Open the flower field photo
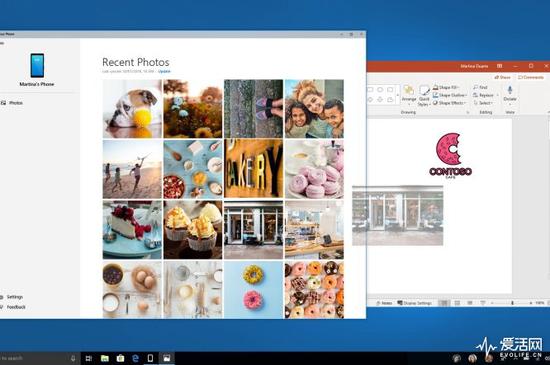The width and height of the screenshot is (550, 365). pyautogui.click(x=193, y=109)
